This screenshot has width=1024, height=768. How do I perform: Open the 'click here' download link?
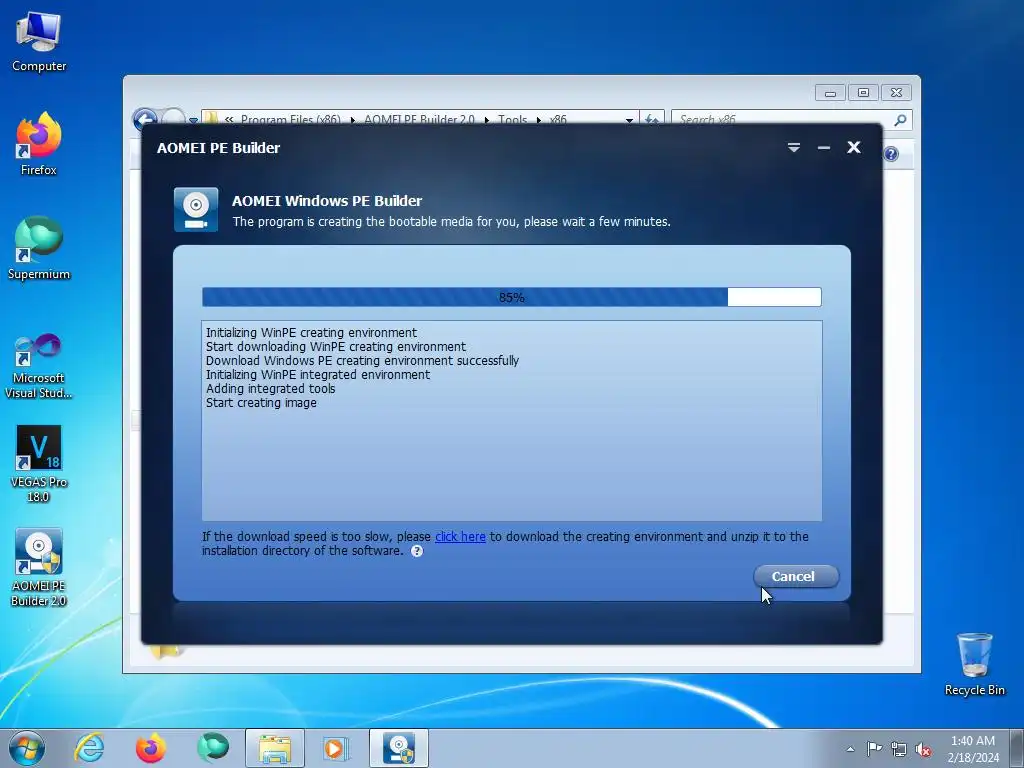(x=460, y=536)
